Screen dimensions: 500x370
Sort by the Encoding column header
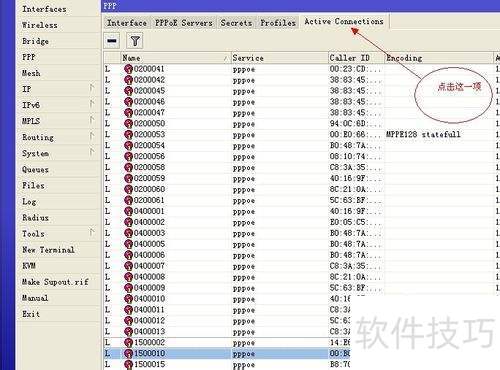(438, 58)
